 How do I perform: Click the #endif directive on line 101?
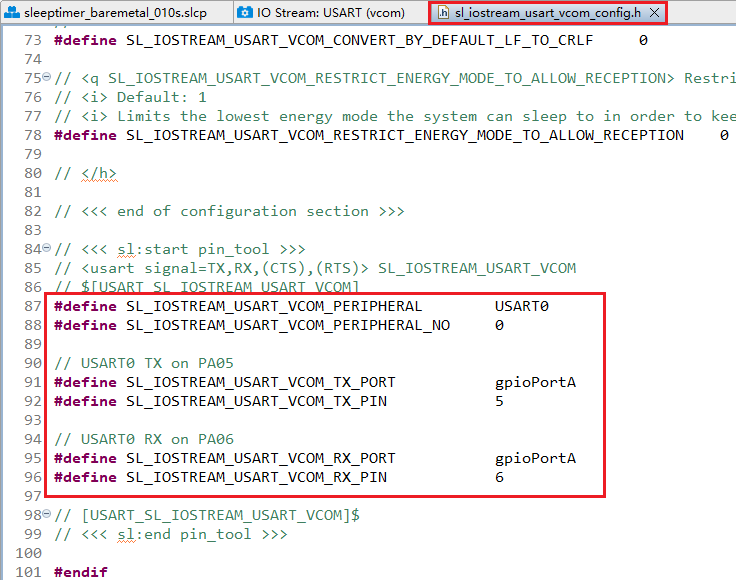[x=80, y=572]
